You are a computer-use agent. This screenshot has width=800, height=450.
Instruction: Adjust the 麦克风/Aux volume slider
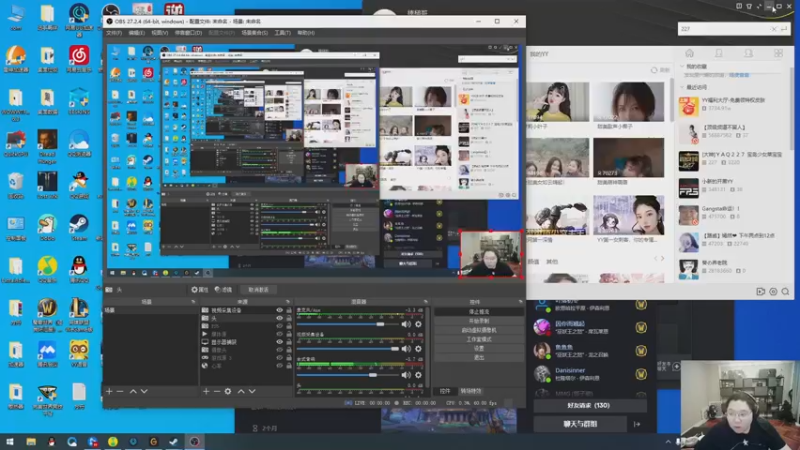(347, 324)
